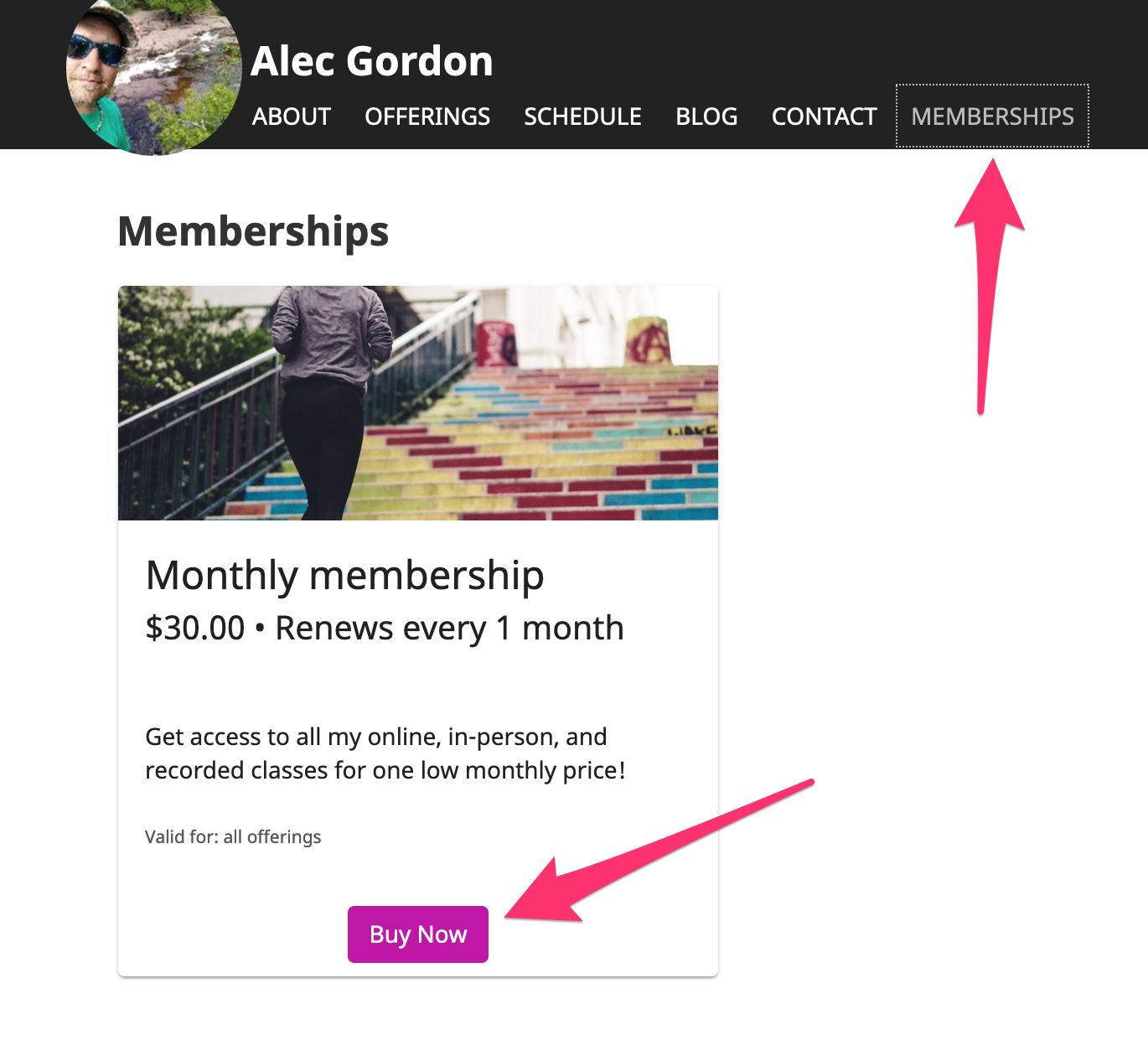Viewport: 1148px width, 1061px height.
Task: Go to the Offerings nav item
Action: [427, 116]
